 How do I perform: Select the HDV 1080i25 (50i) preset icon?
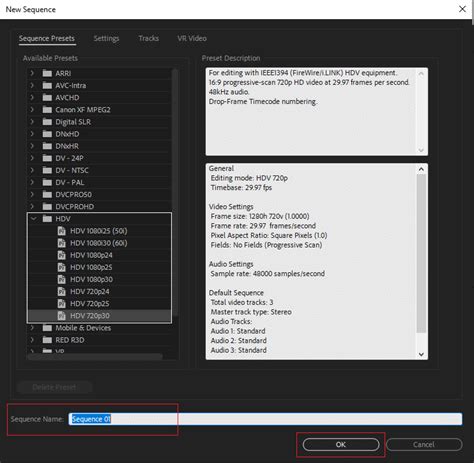tap(62, 231)
